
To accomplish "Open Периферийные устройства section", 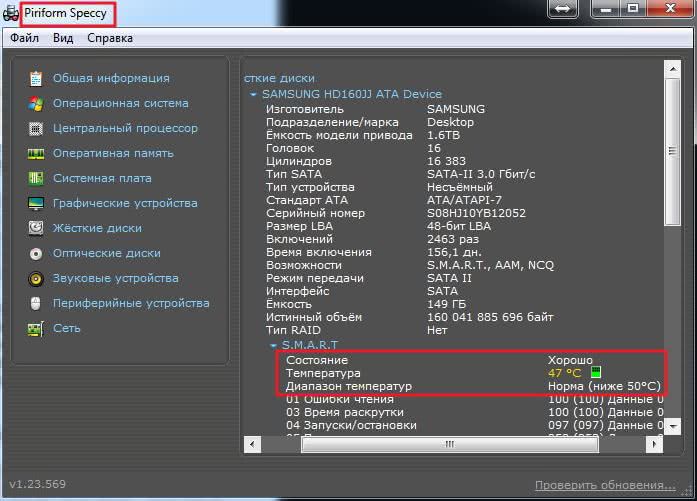I will point(131,303).
